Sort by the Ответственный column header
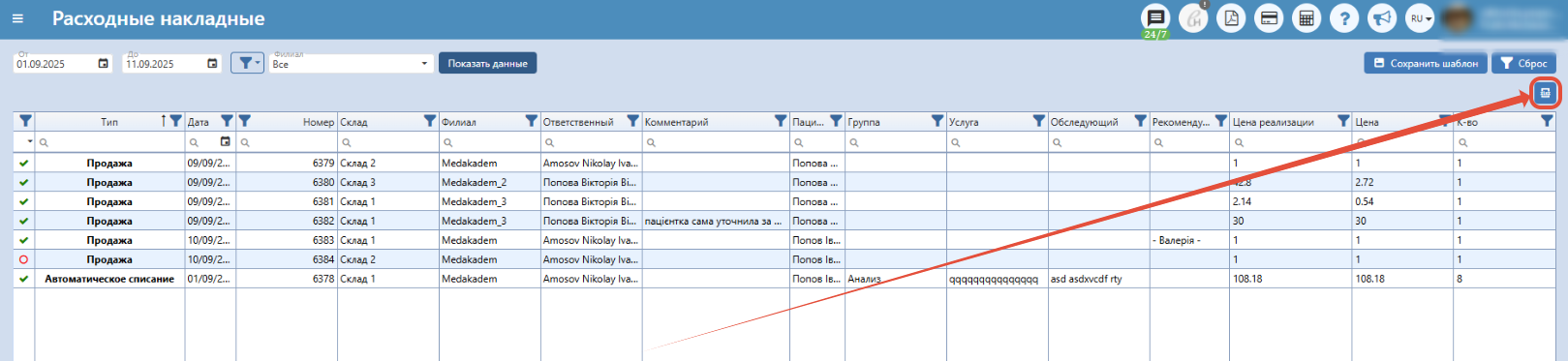1568x361 pixels. pyautogui.click(x=583, y=122)
